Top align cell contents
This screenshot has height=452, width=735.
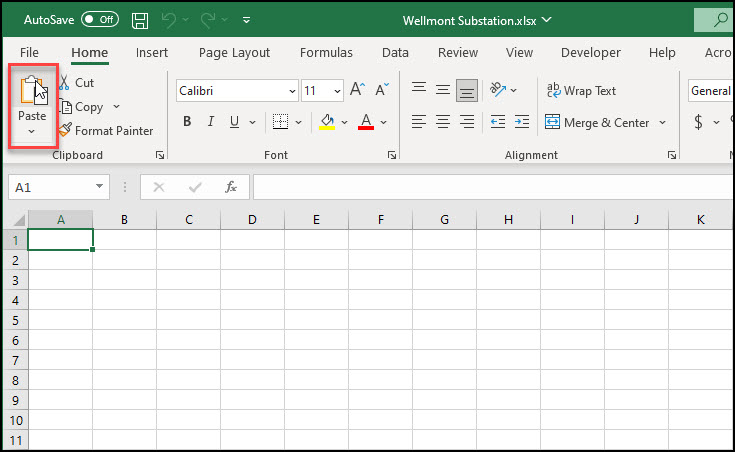click(419, 88)
